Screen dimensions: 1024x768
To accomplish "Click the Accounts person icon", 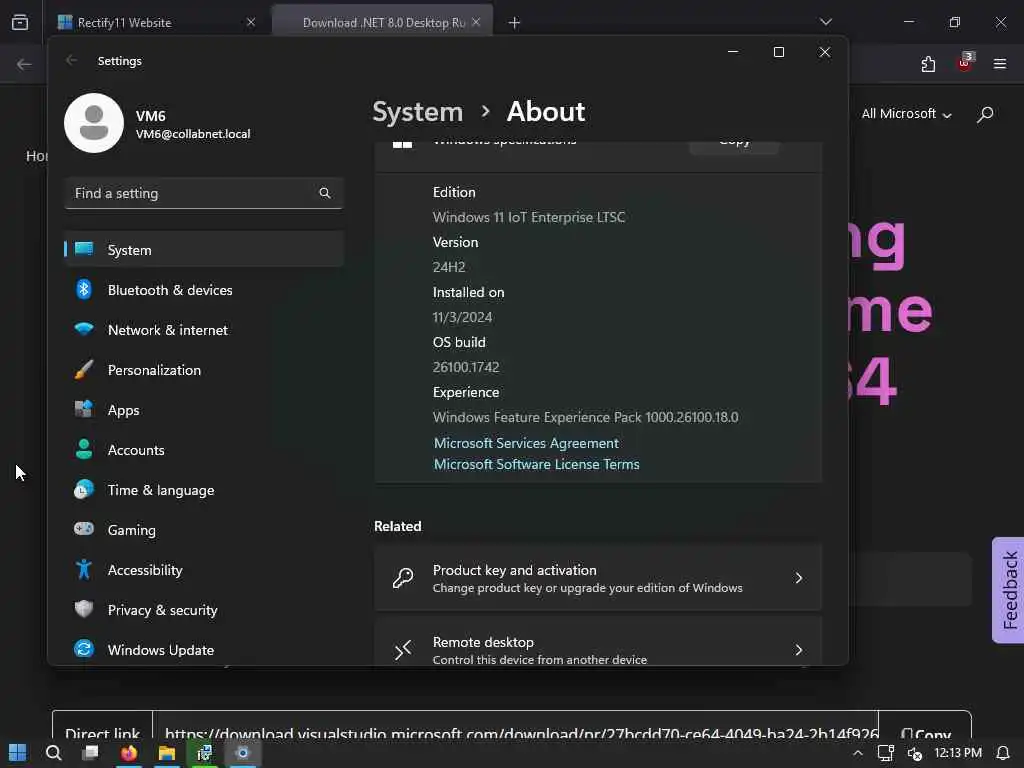I will (x=84, y=449).
